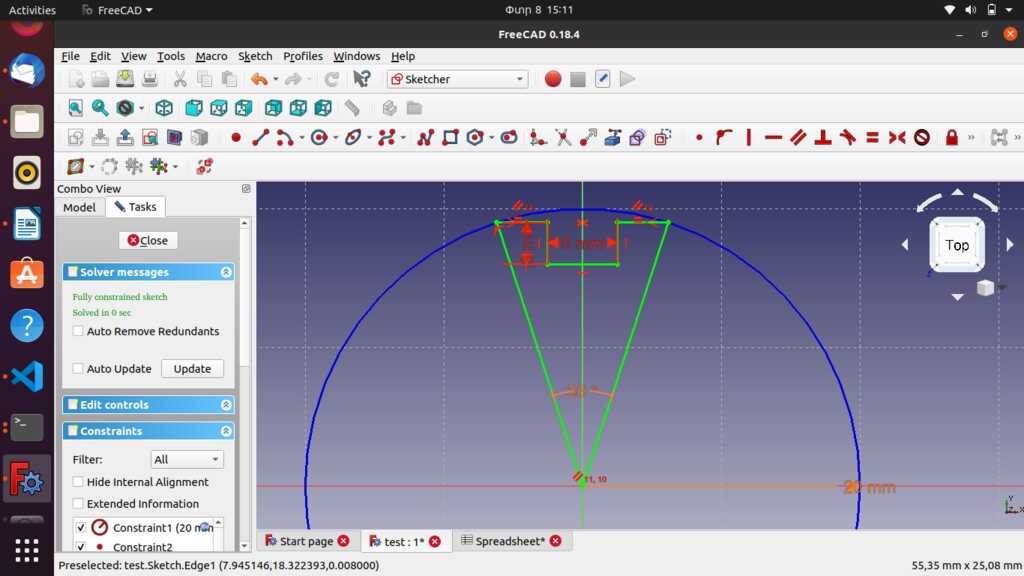The image size is (1024, 576).
Task: Open the Sketch menu
Action: coord(255,56)
